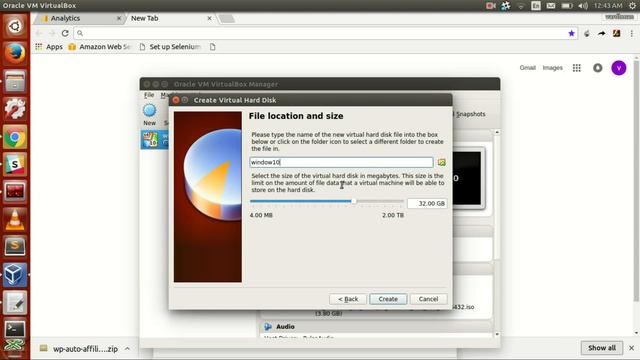The height and width of the screenshot is (360, 640).
Task: Open the red dock application icon
Action: pos(15,191)
